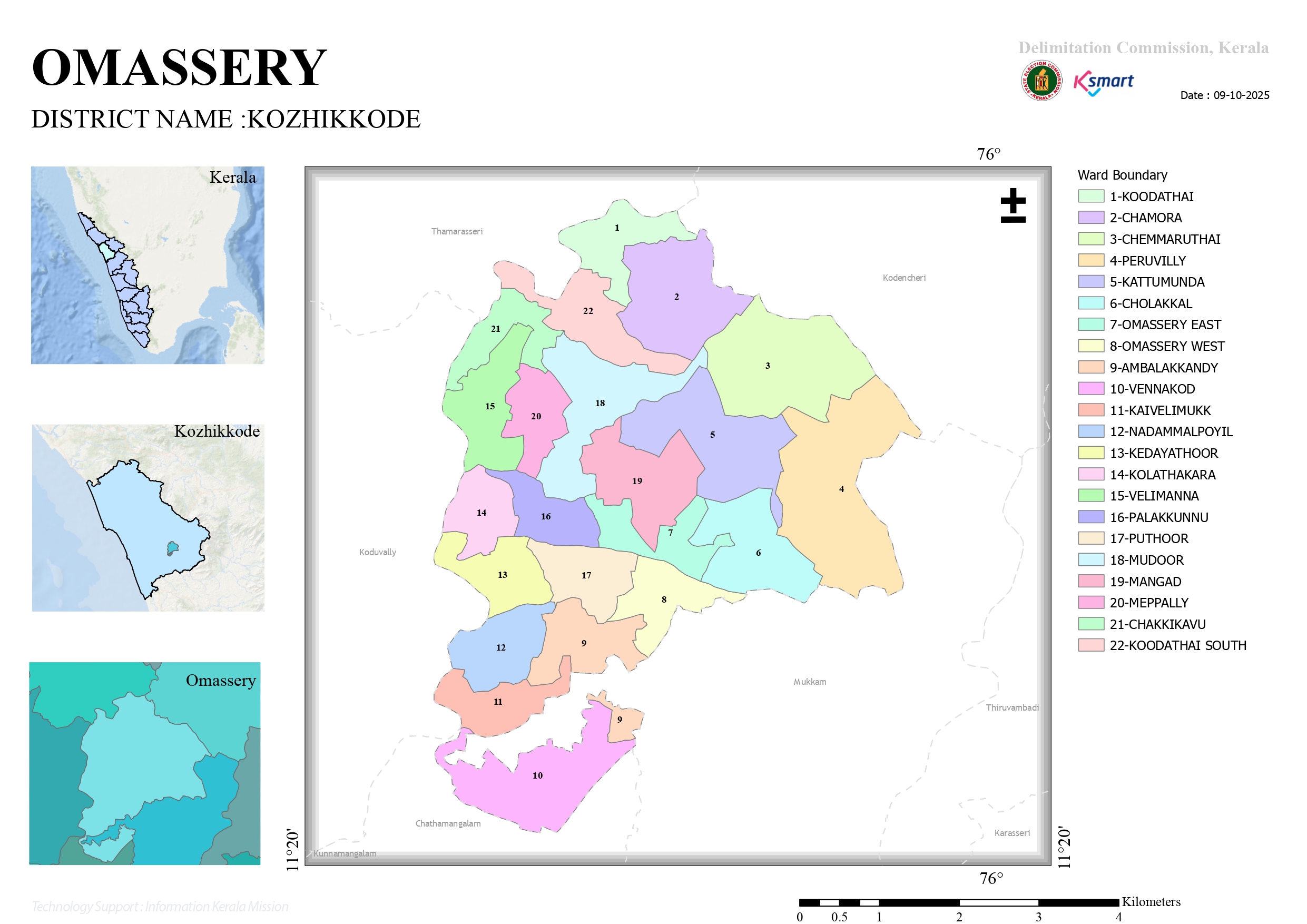Screen dimensions: 1307x924
Task: Click the 11-KAIVELIMUKK legend label
Action: (1160, 410)
